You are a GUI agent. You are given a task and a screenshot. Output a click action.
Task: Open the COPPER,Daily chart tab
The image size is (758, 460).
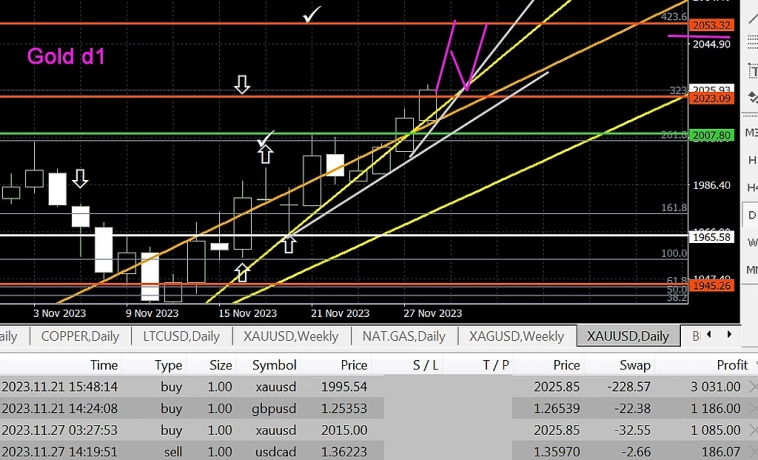80,336
